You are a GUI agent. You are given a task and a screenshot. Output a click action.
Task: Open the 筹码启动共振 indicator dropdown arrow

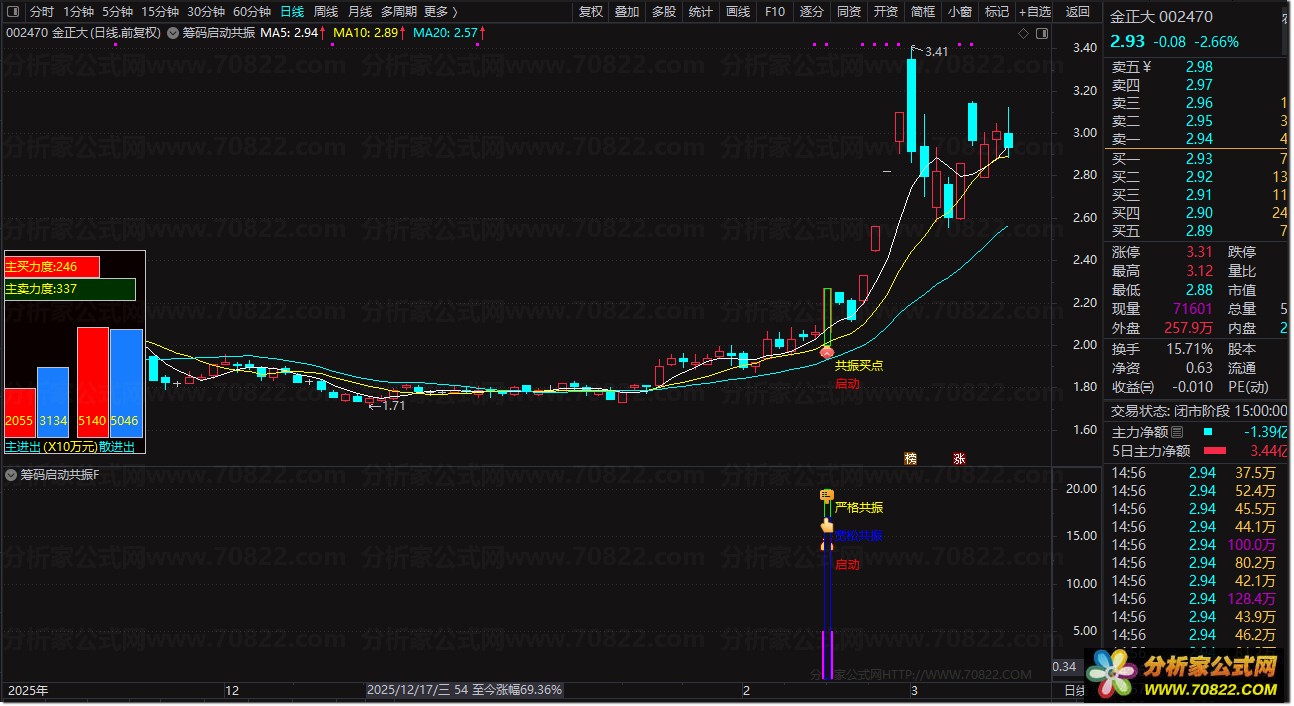[173, 33]
